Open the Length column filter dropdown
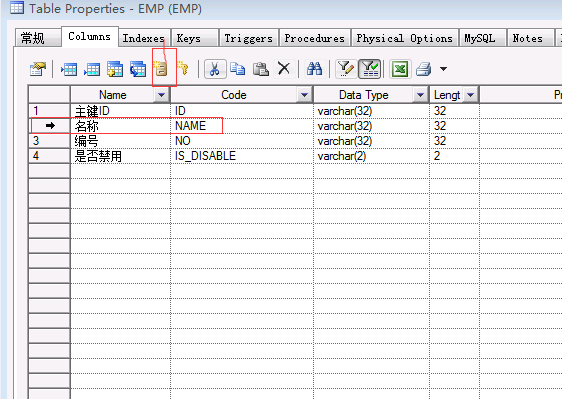This screenshot has height=399, width=562. tap(471, 95)
